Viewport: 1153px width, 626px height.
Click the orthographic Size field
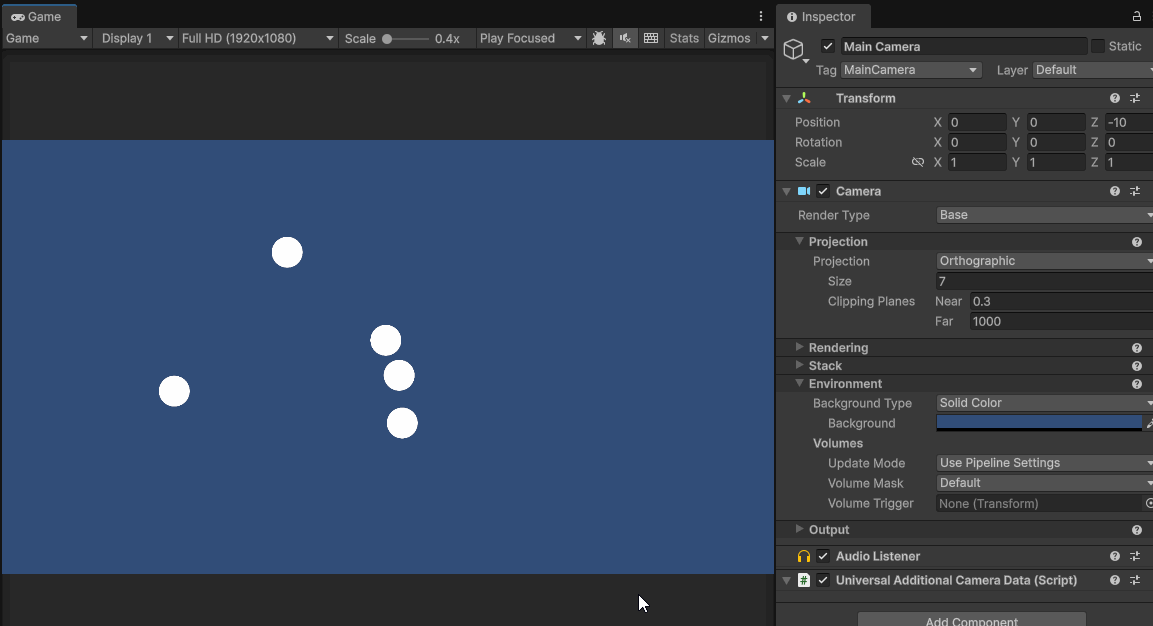coord(1045,281)
